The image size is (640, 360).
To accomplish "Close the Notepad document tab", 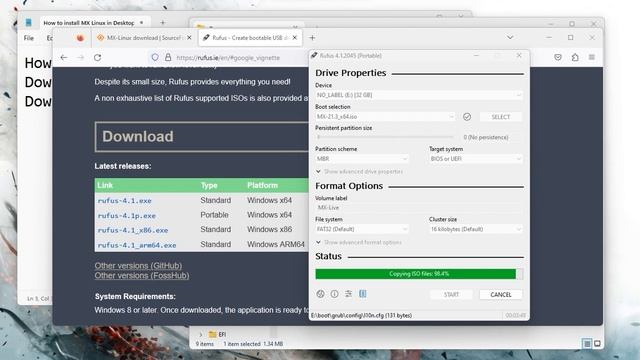I will coord(141,22).
